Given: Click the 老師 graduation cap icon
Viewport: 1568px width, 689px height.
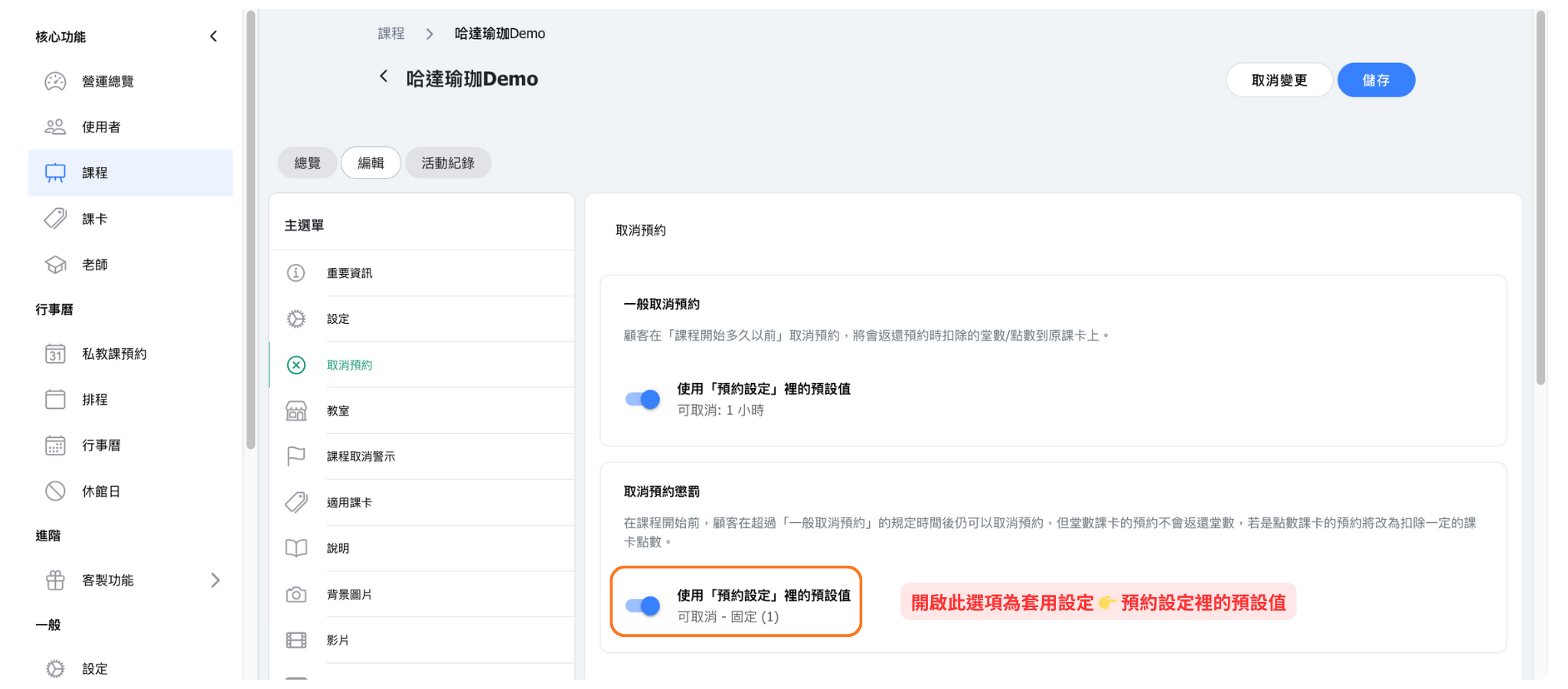Looking at the screenshot, I should coord(55,265).
